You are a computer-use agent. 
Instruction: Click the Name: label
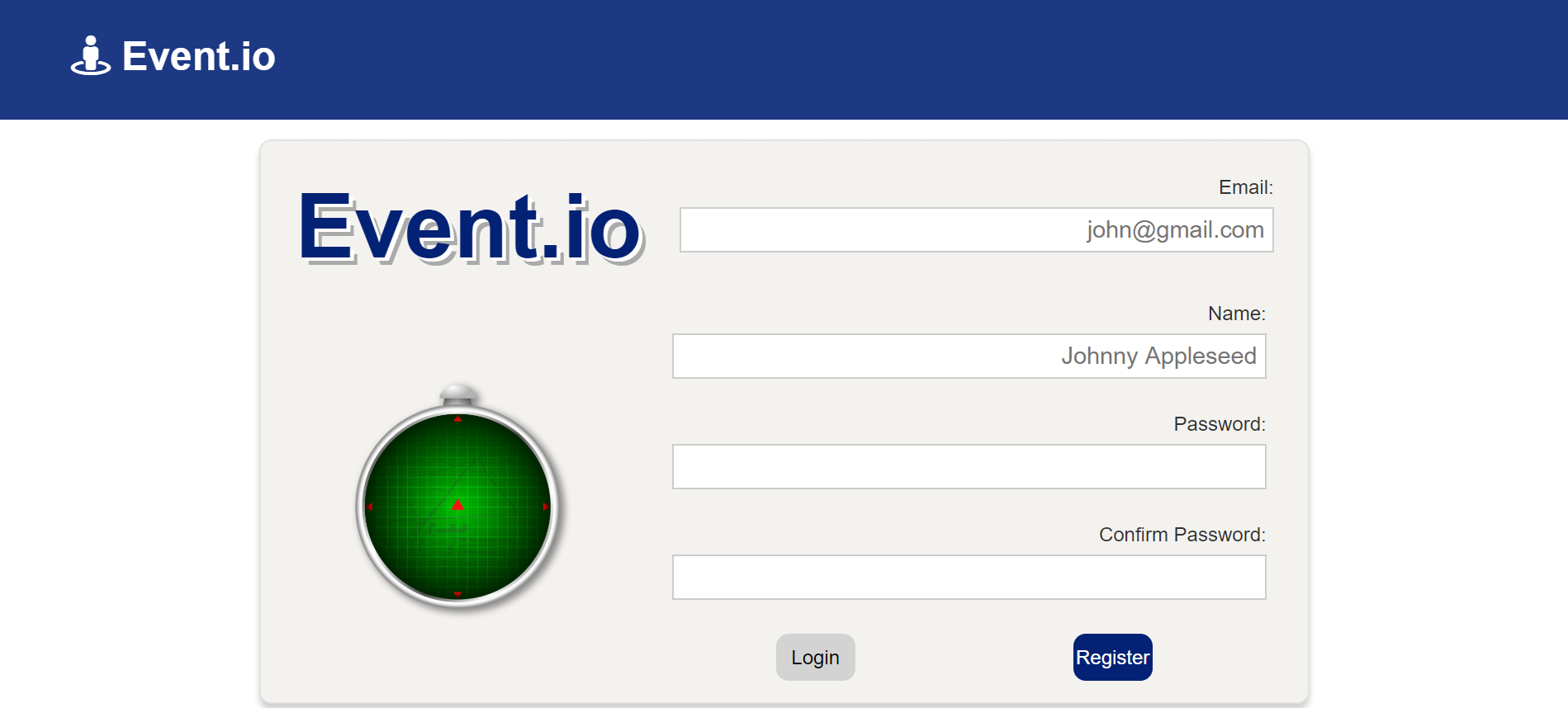pos(1237,314)
